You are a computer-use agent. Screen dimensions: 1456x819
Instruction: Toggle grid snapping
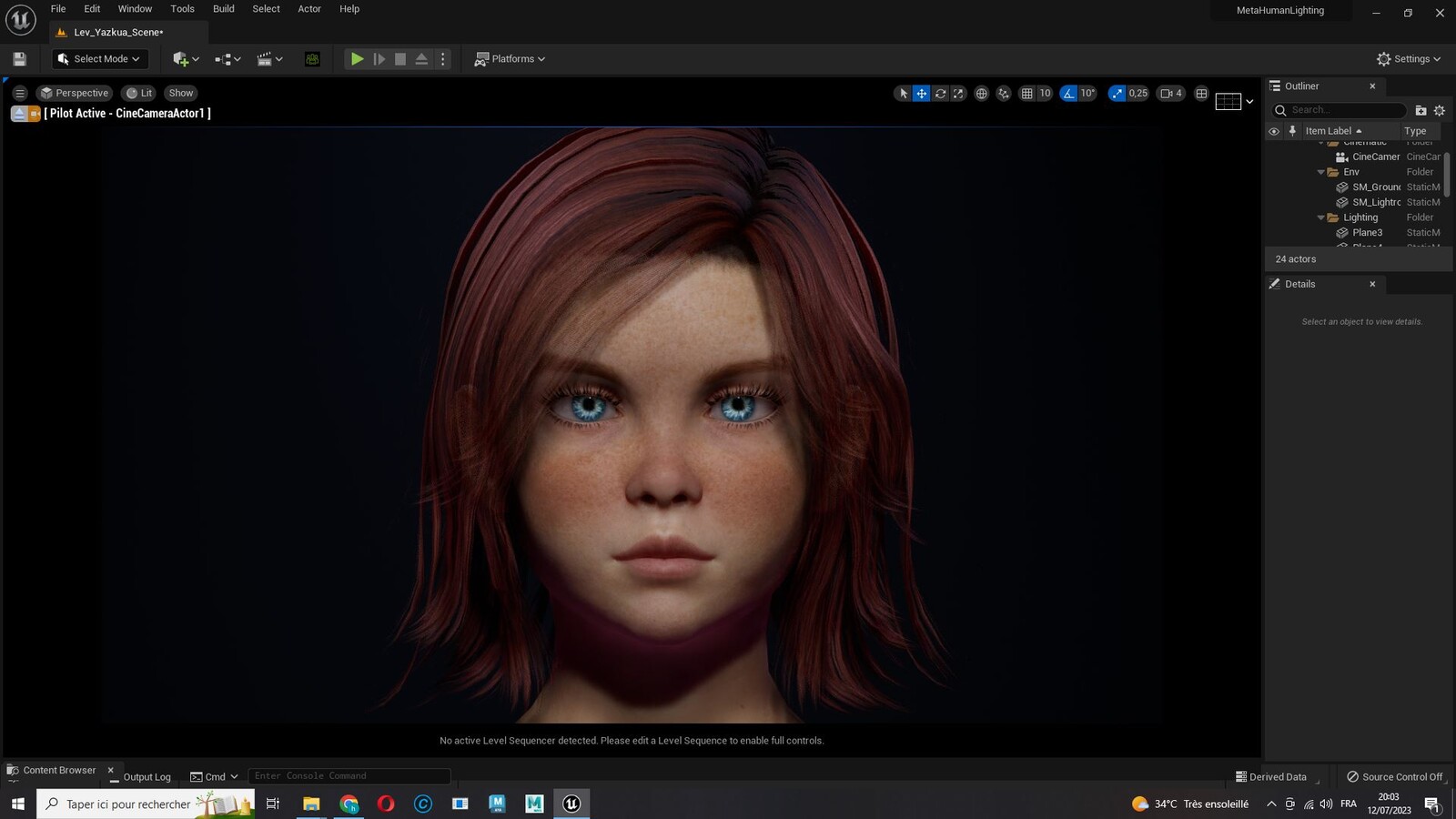(x=1026, y=93)
